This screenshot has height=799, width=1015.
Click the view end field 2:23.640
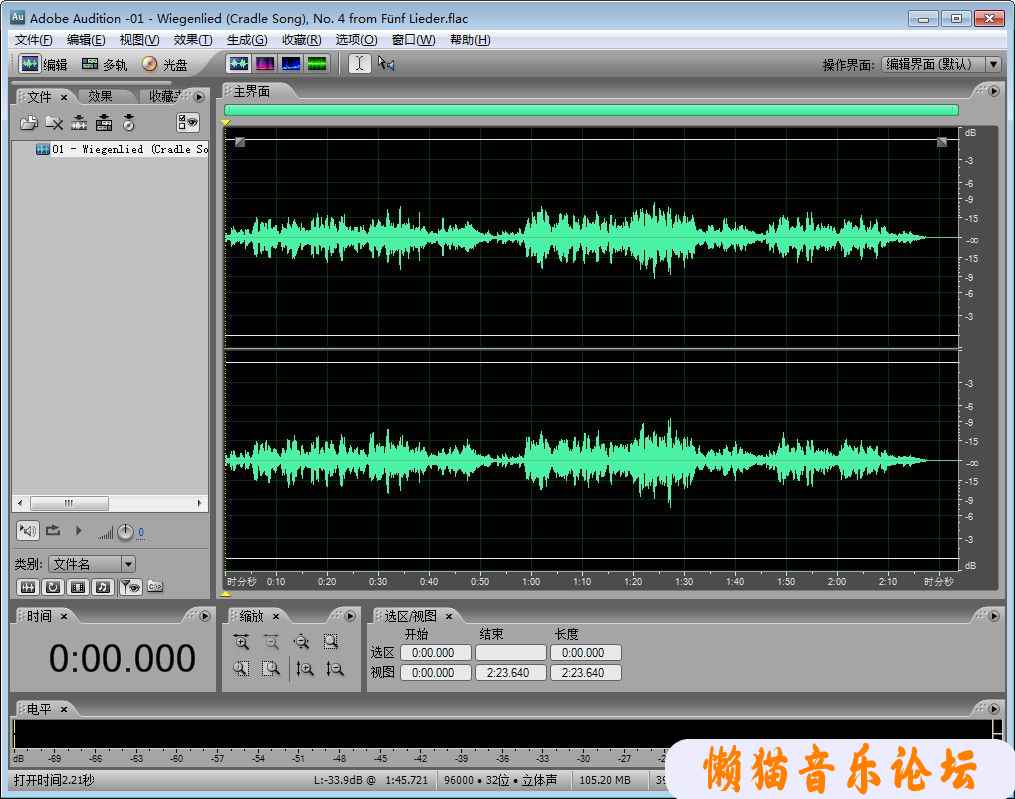click(511, 673)
